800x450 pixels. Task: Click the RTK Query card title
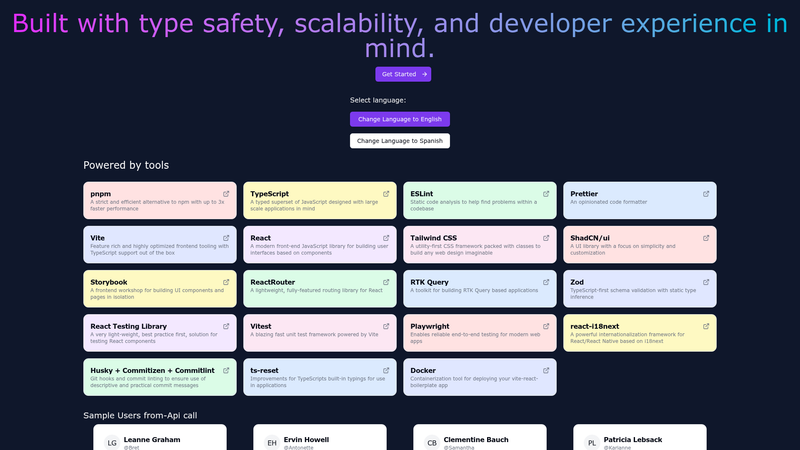430,282
